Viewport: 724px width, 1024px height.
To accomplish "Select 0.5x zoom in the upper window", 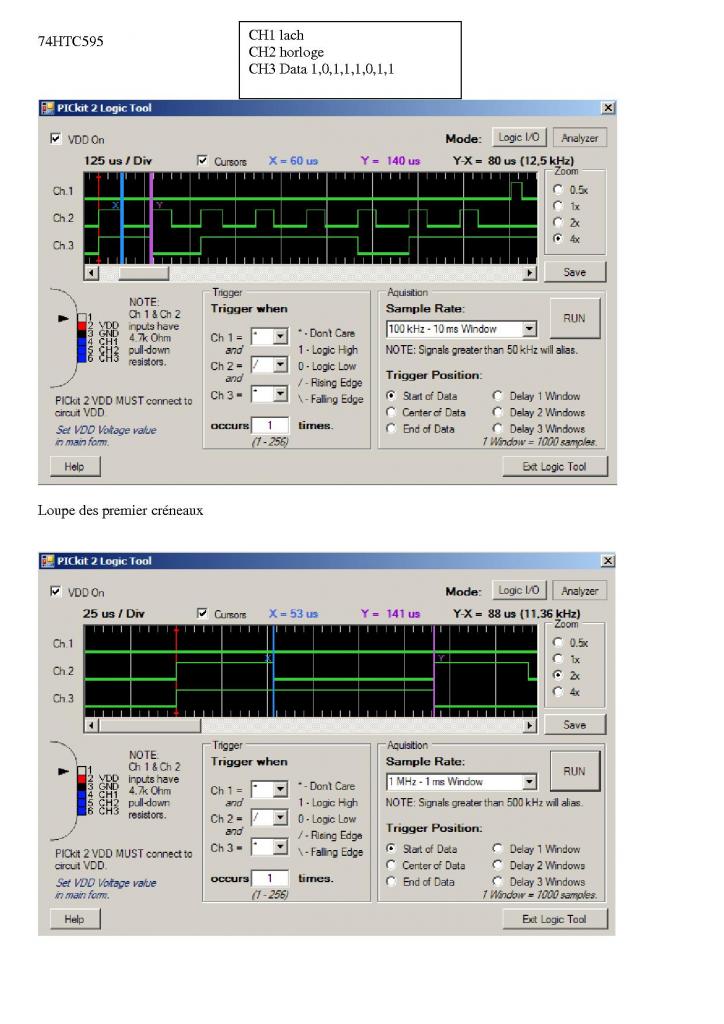I will [558, 189].
